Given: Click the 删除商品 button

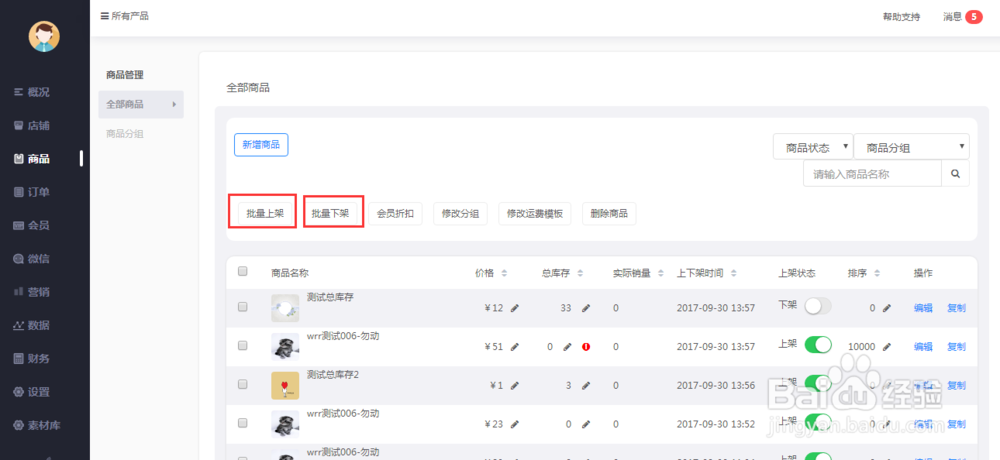Looking at the screenshot, I should [x=609, y=214].
